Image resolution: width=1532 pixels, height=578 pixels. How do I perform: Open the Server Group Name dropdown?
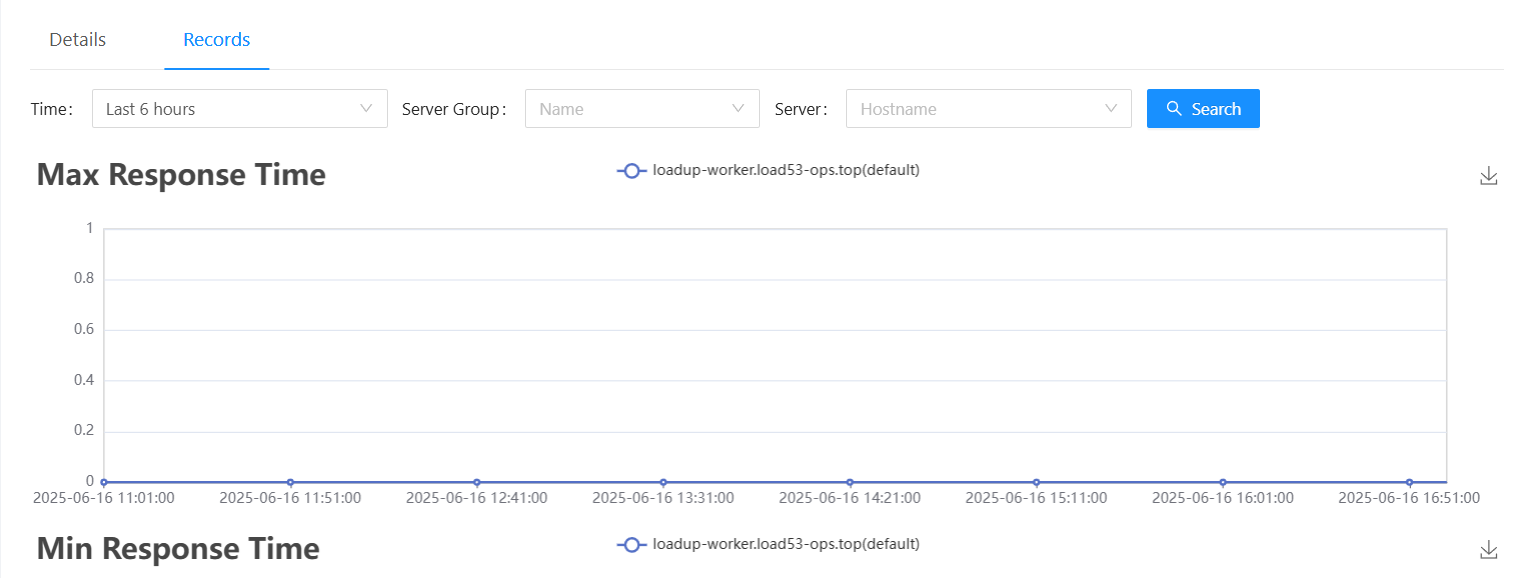coord(641,108)
